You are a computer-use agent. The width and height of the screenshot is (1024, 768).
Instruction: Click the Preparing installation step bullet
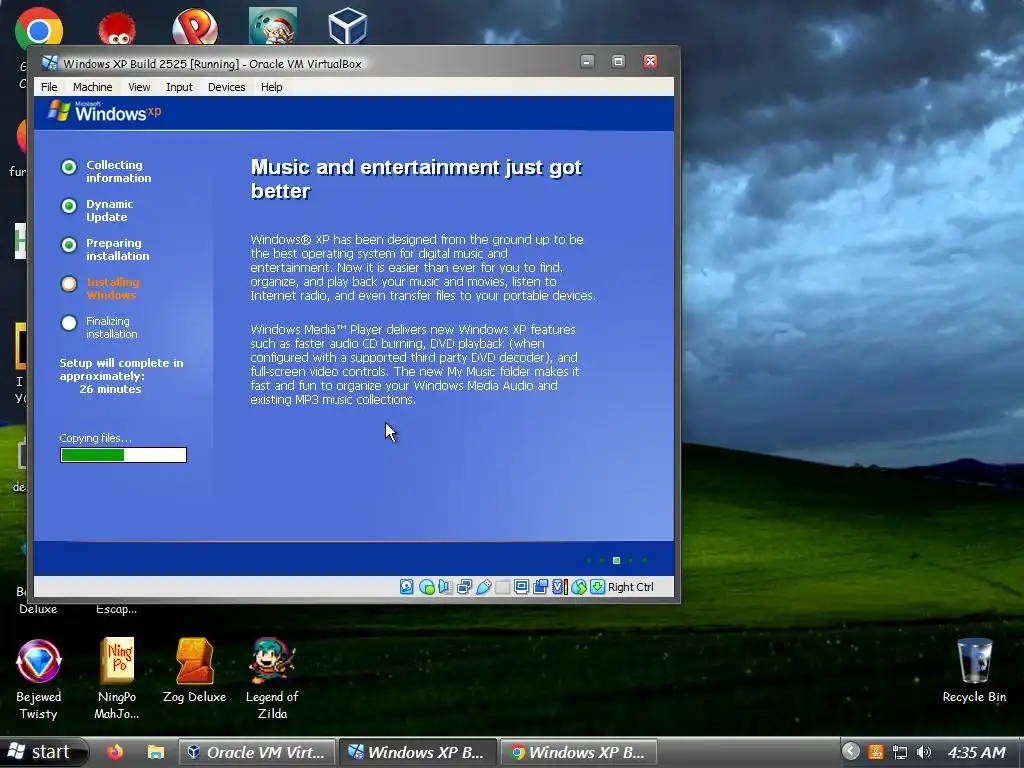click(69, 245)
